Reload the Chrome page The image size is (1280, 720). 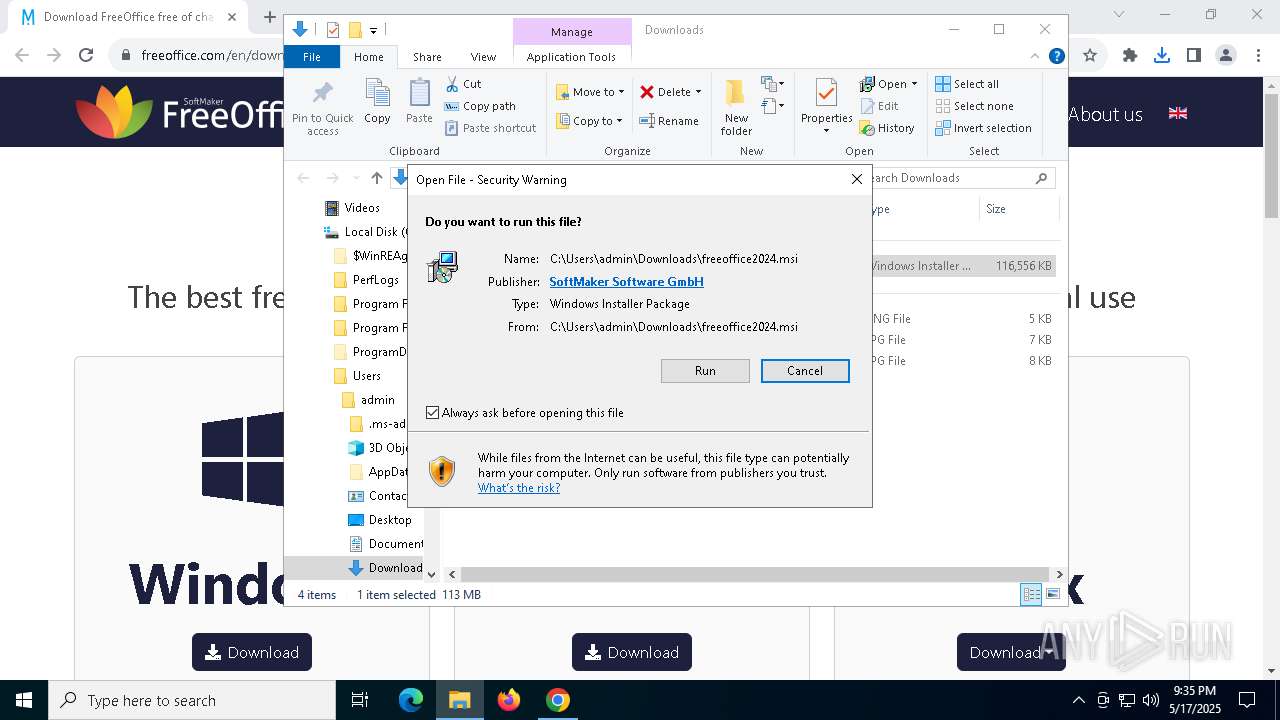(x=86, y=56)
